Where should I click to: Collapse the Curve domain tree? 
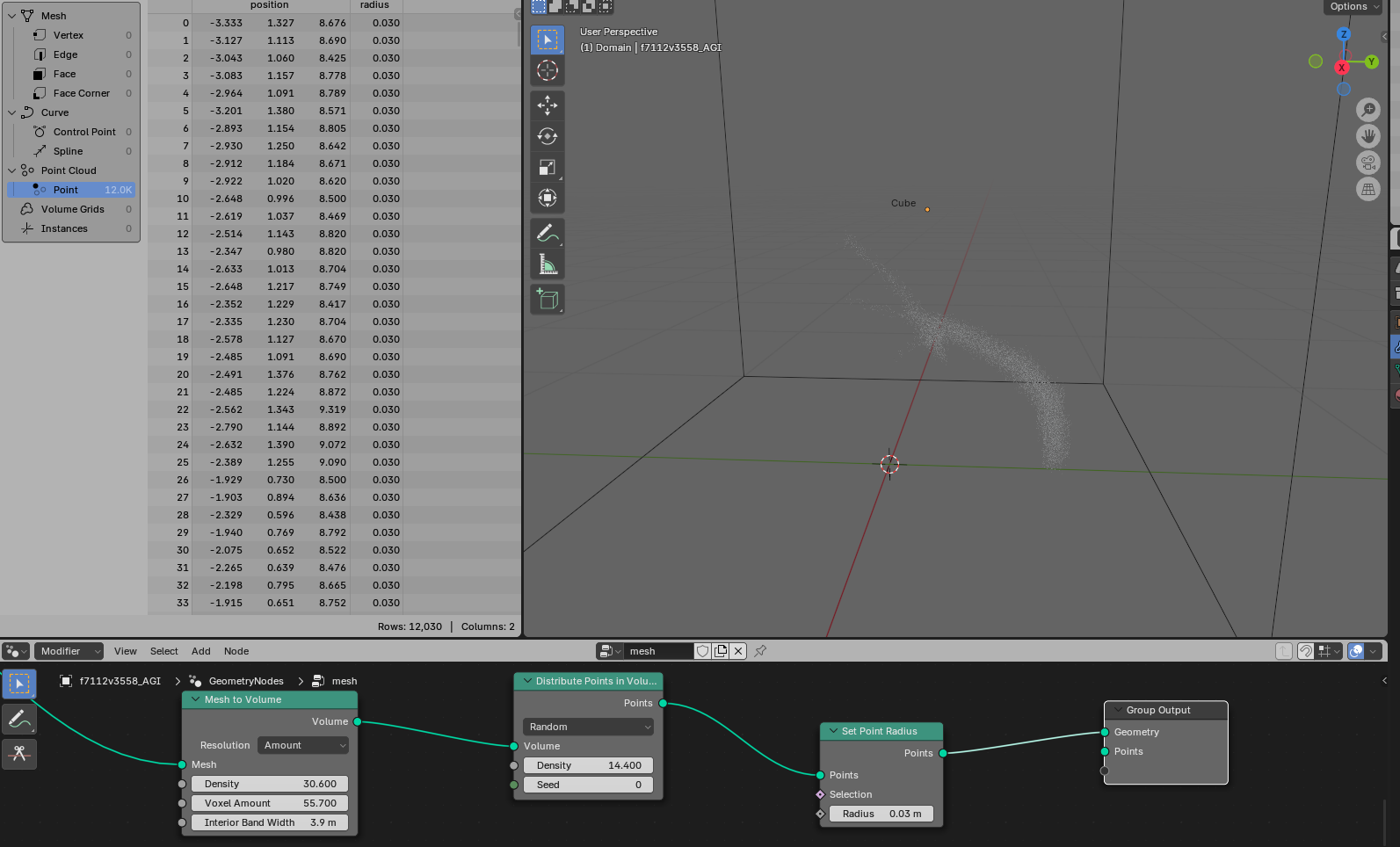tap(11, 112)
